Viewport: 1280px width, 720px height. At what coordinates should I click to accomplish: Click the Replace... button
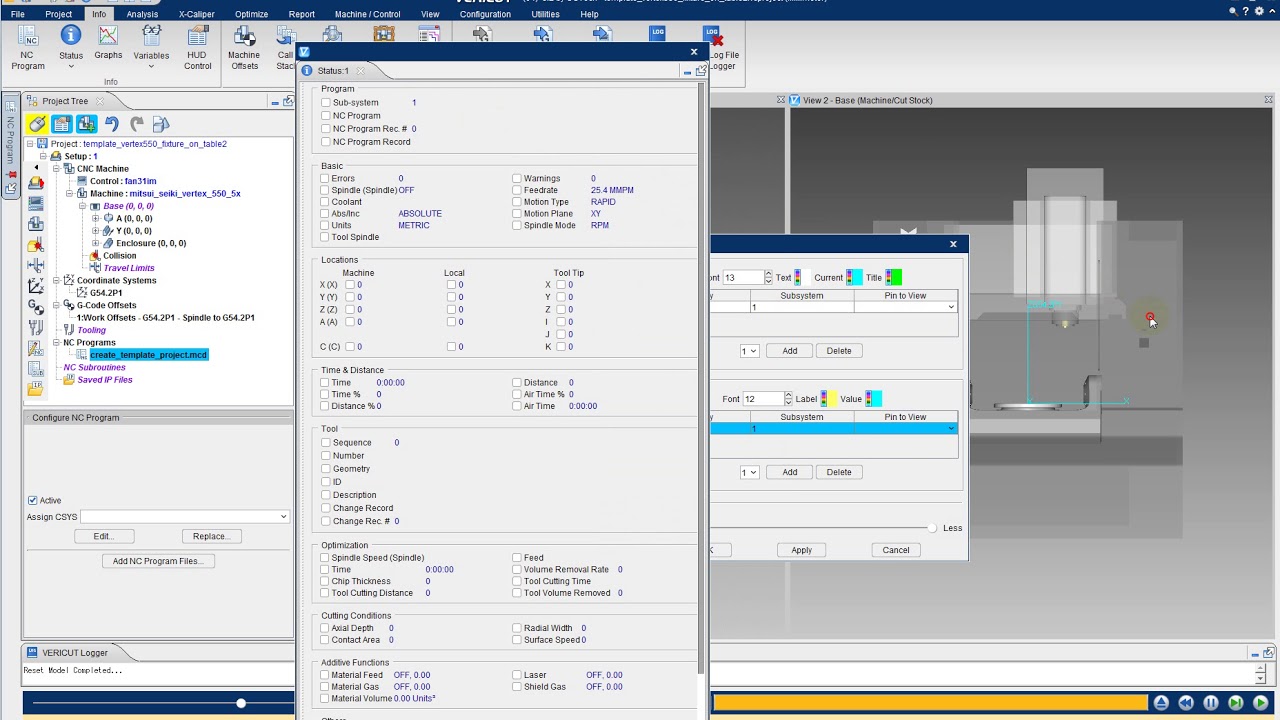pyautogui.click(x=211, y=536)
